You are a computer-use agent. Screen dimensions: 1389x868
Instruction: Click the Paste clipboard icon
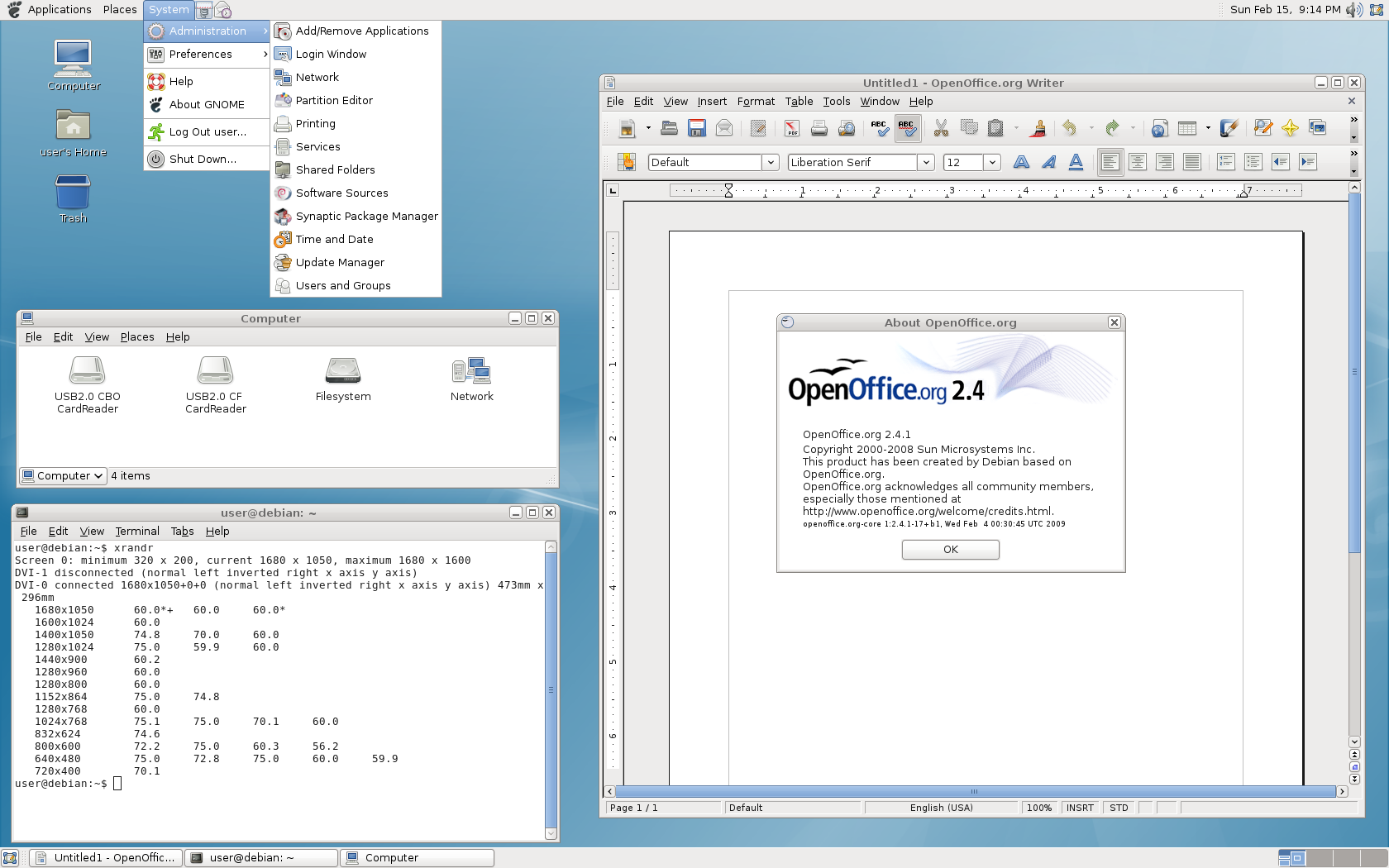click(x=995, y=128)
